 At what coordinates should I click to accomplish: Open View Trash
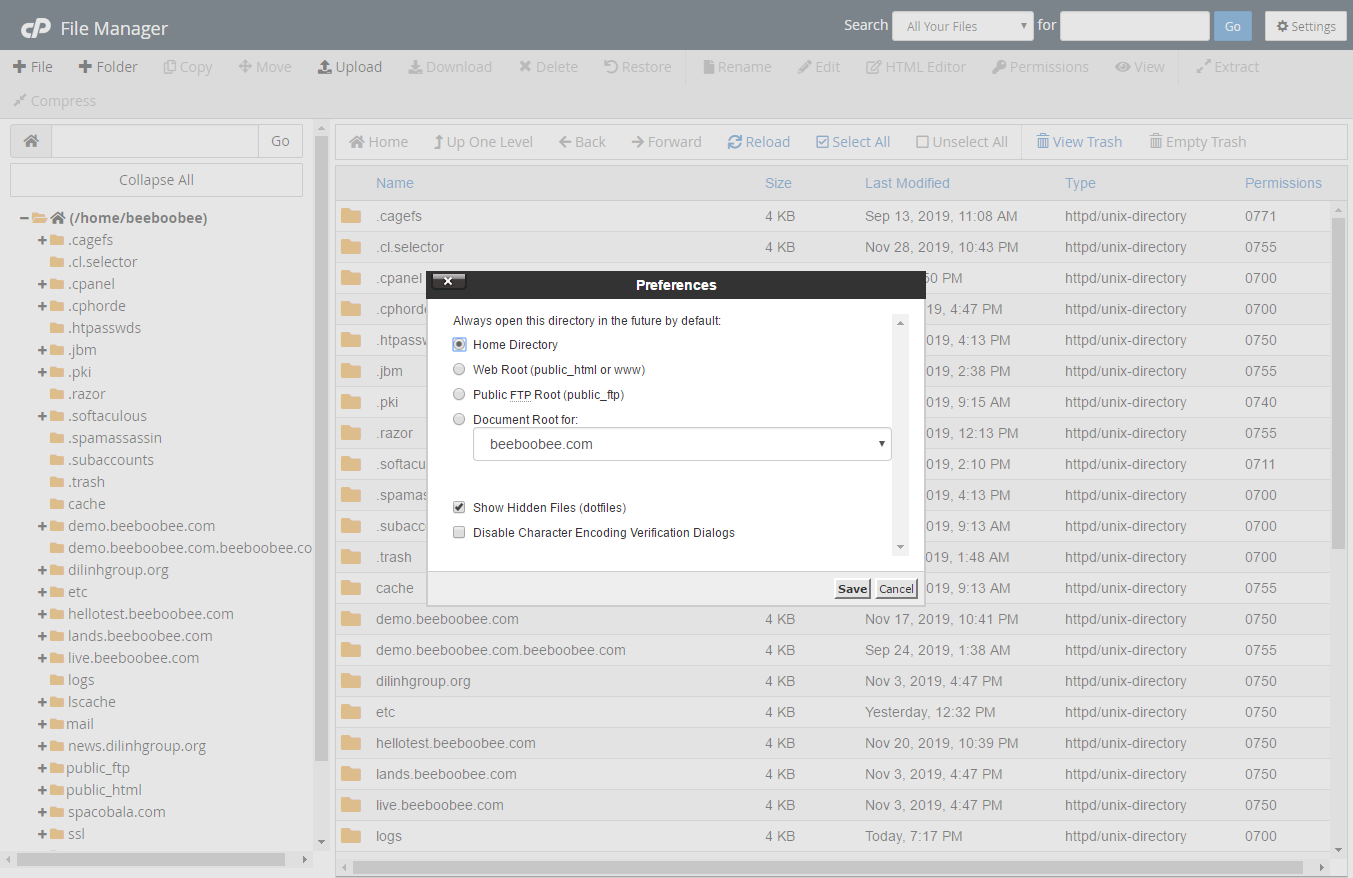coord(1079,142)
